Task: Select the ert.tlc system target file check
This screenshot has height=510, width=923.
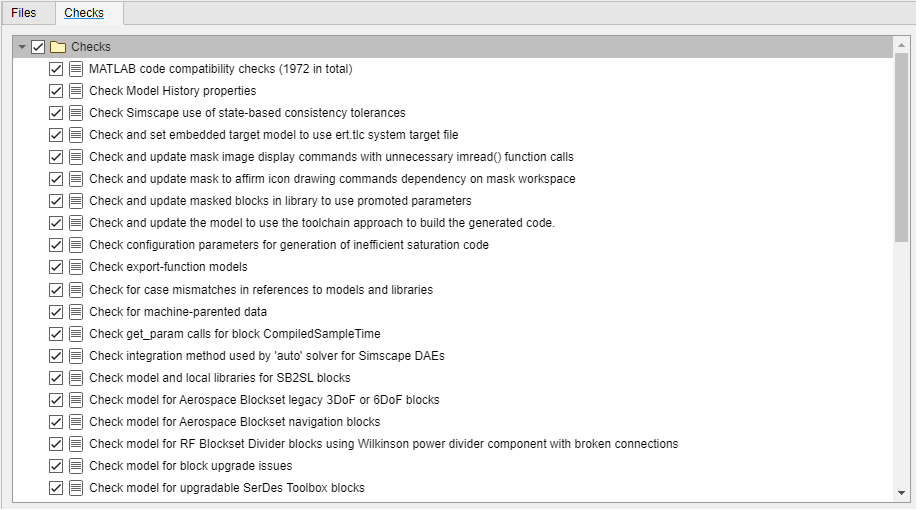Action: [273, 135]
